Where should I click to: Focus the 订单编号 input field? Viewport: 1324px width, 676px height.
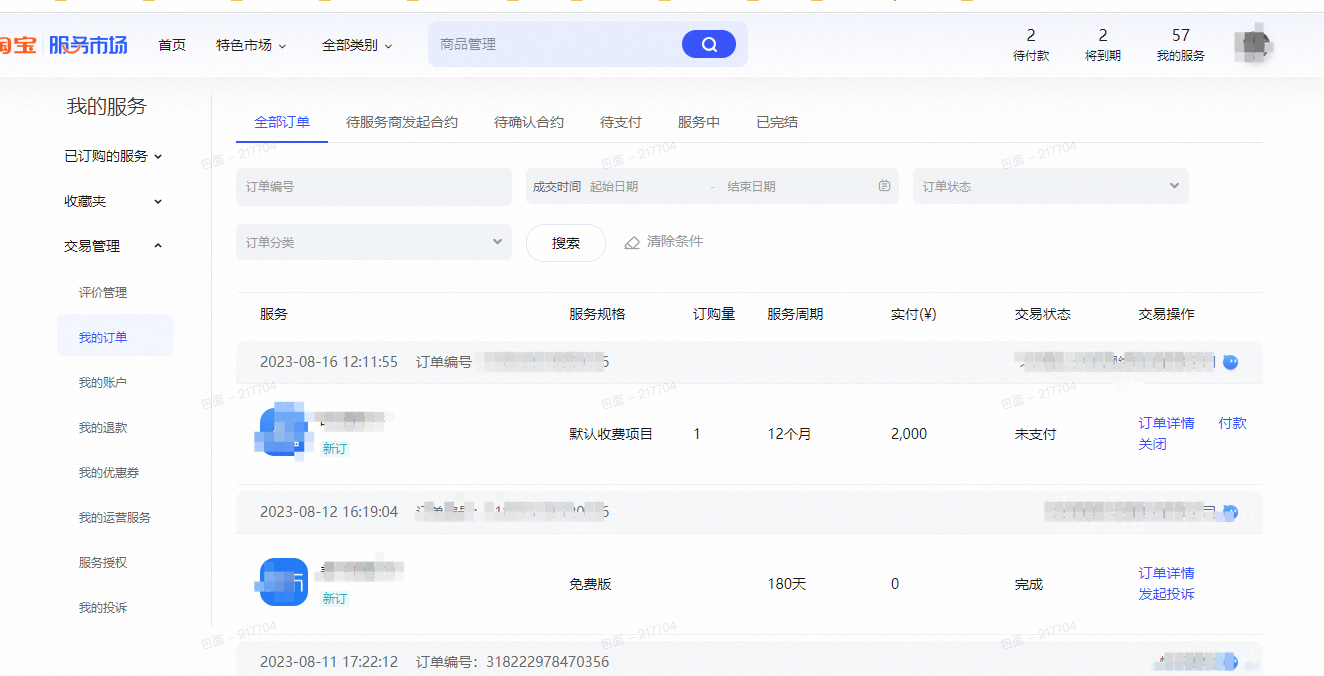[x=374, y=187]
